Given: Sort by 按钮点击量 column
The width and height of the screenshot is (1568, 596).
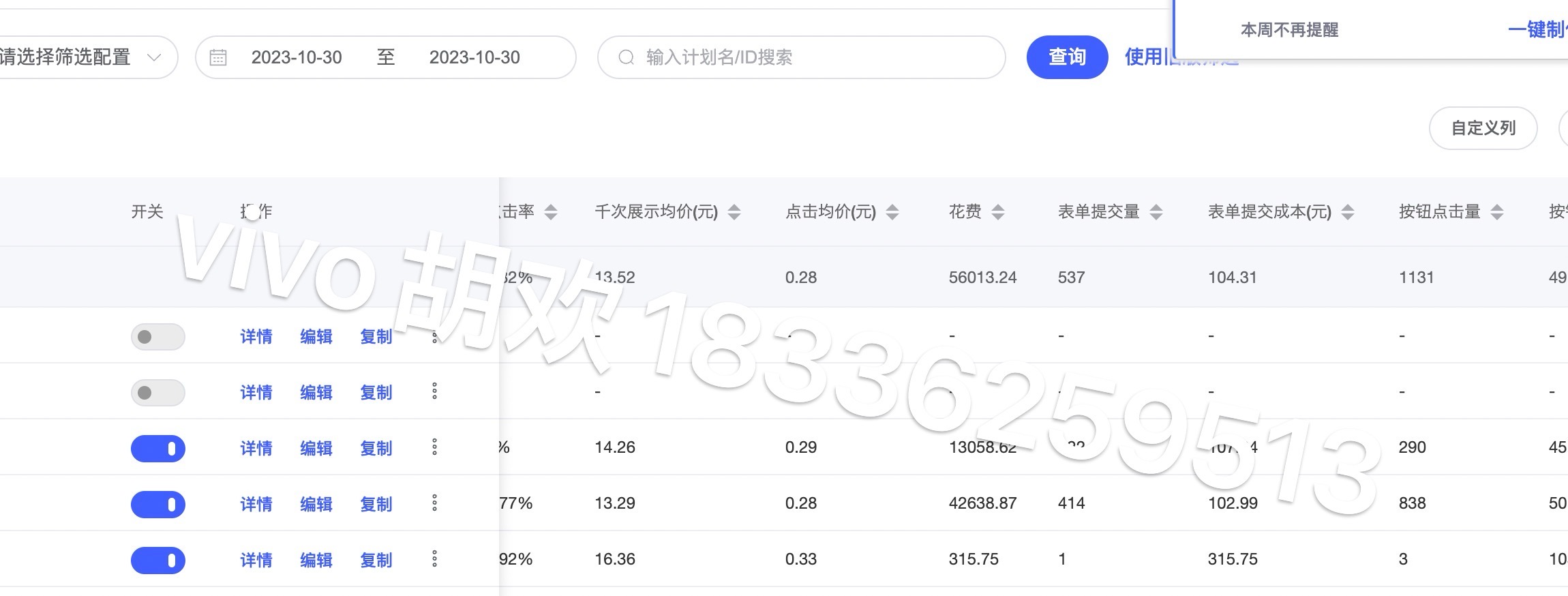Looking at the screenshot, I should [1497, 212].
